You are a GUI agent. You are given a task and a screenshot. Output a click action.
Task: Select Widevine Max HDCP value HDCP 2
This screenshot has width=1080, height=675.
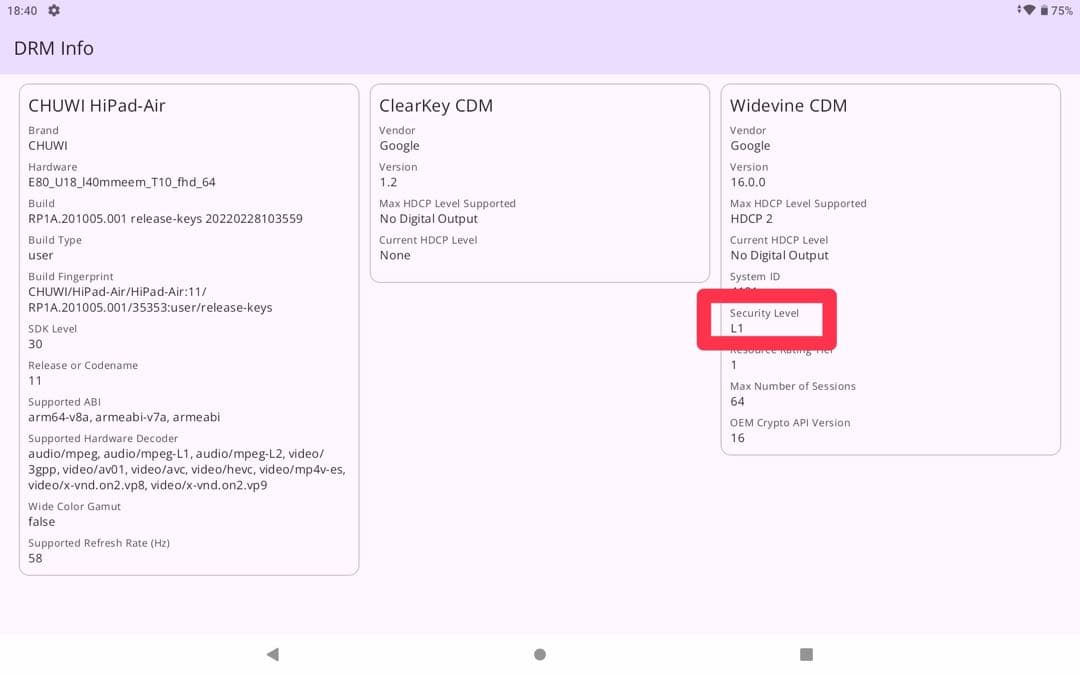pos(751,218)
